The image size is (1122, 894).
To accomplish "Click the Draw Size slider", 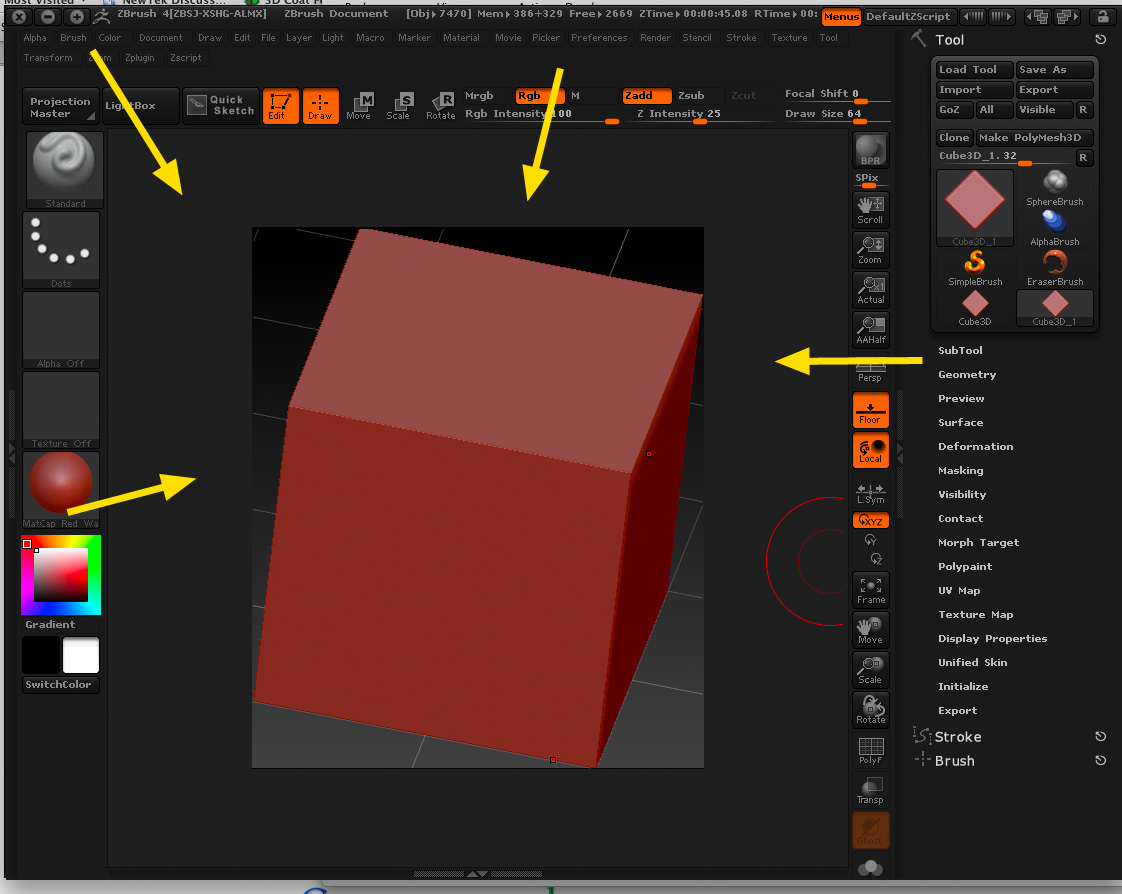I will point(836,114).
